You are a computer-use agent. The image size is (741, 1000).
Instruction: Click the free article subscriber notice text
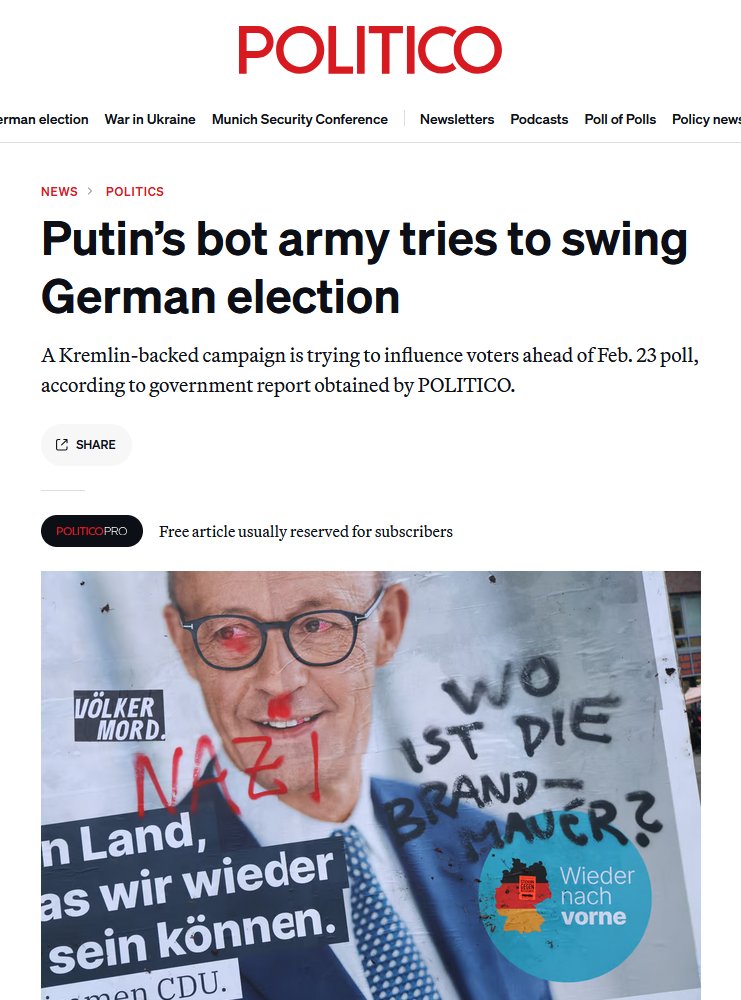tap(305, 531)
